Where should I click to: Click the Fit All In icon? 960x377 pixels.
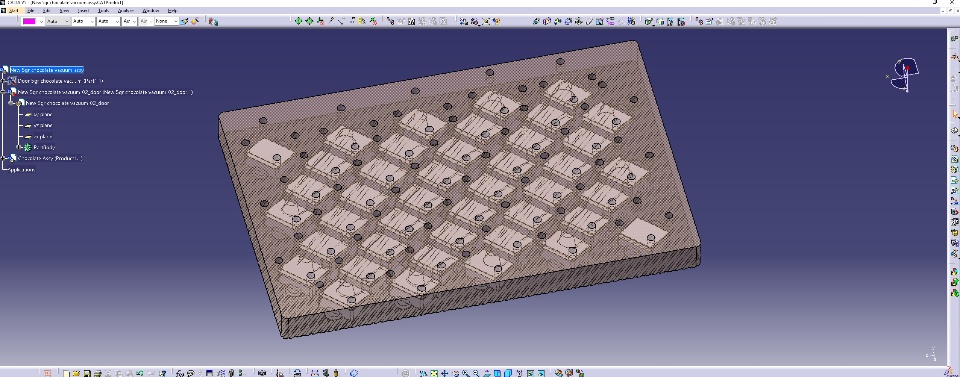tap(434, 373)
